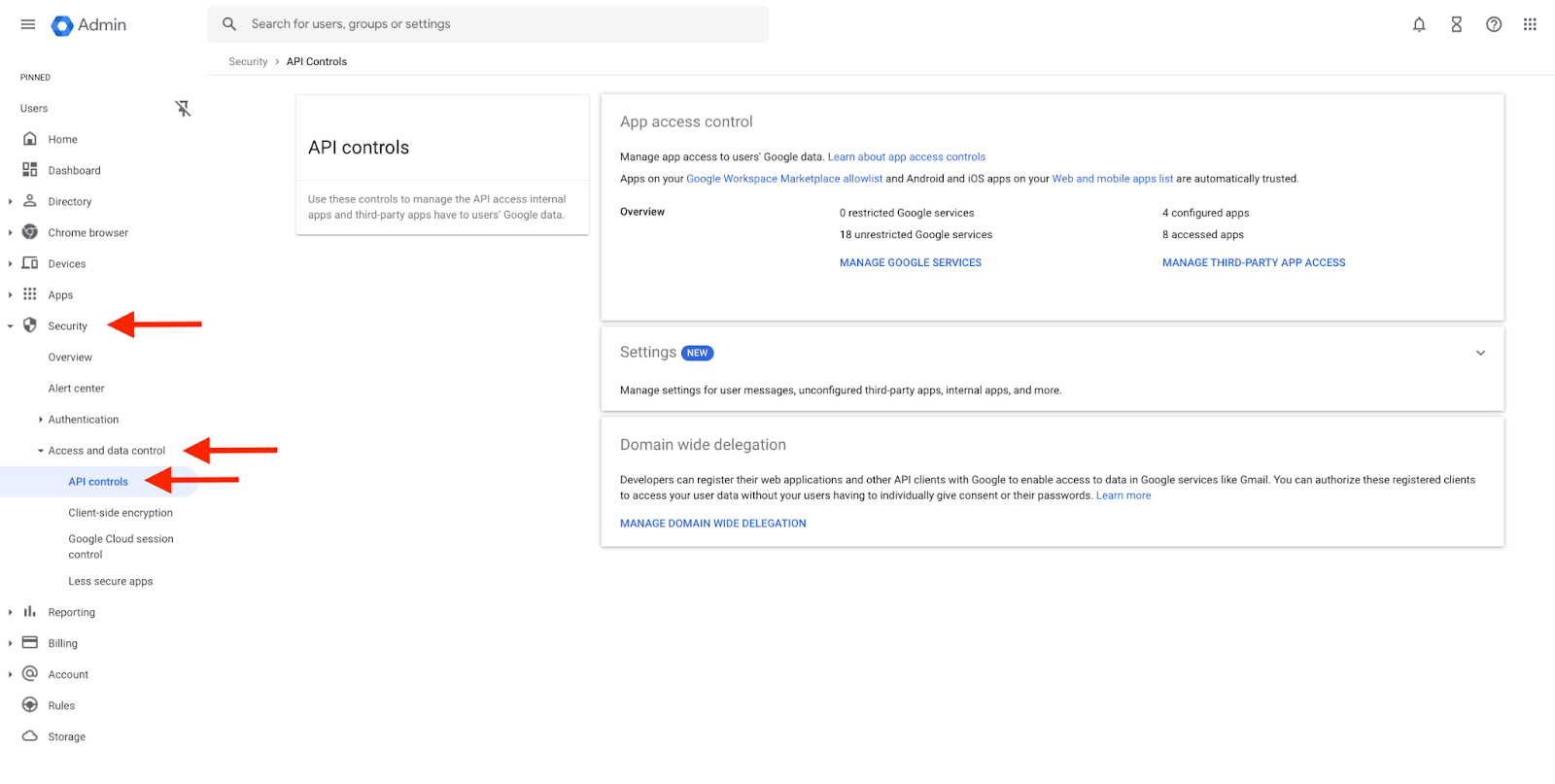Click the Directory person icon
Screen dimensions: 1555x784
(30, 201)
